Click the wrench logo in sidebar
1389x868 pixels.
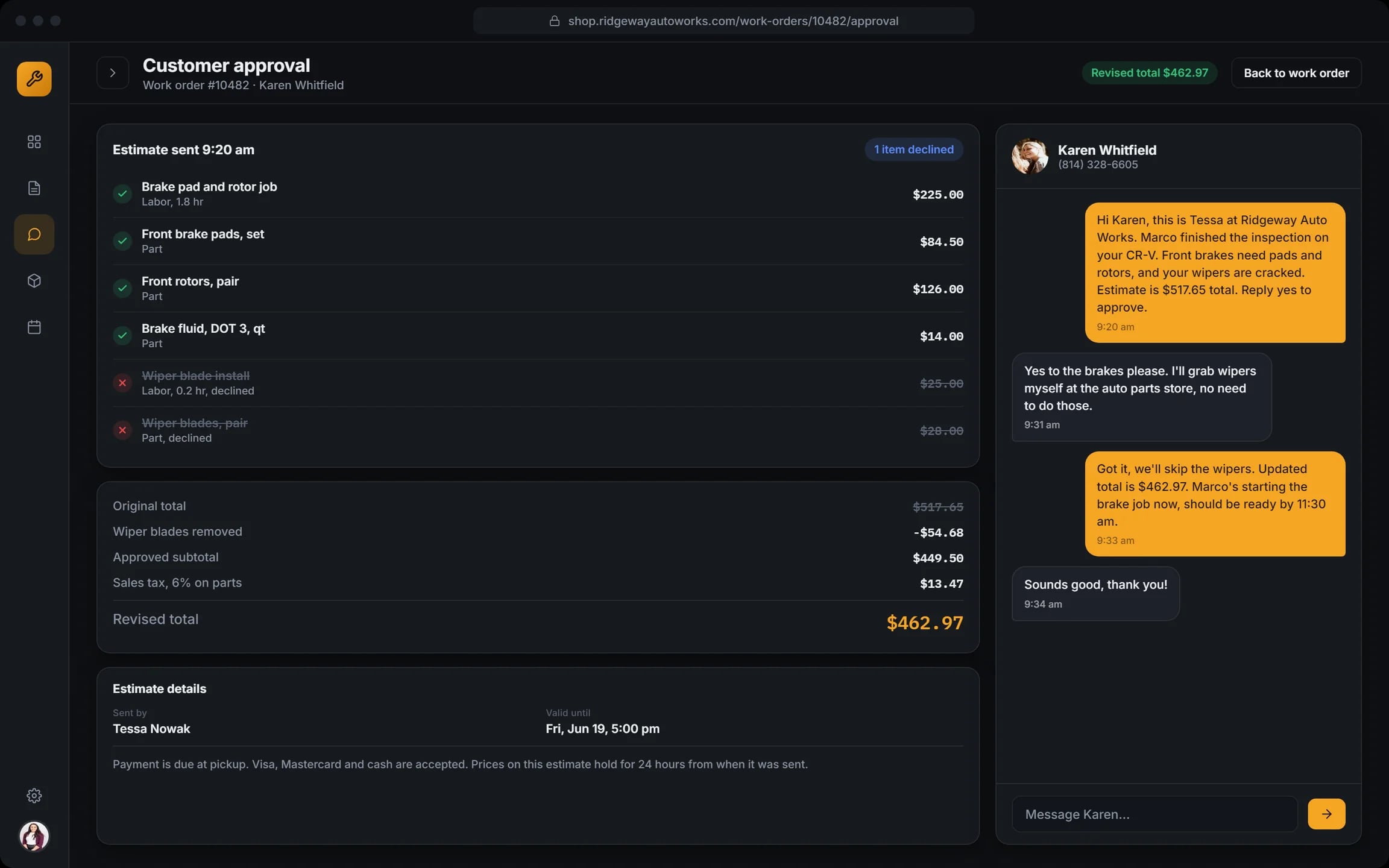pos(34,78)
